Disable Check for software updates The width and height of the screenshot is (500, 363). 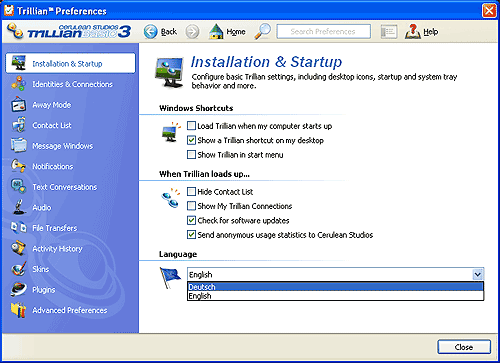point(191,220)
